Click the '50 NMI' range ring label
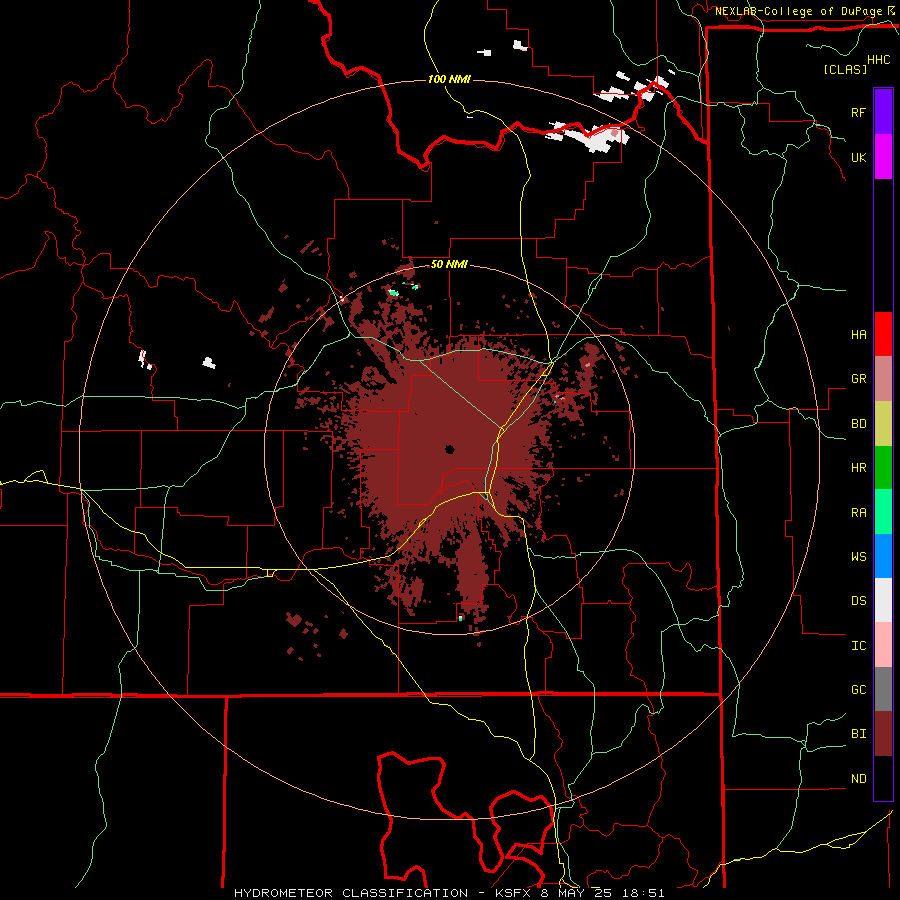Image resolution: width=900 pixels, height=900 pixels. (x=449, y=264)
